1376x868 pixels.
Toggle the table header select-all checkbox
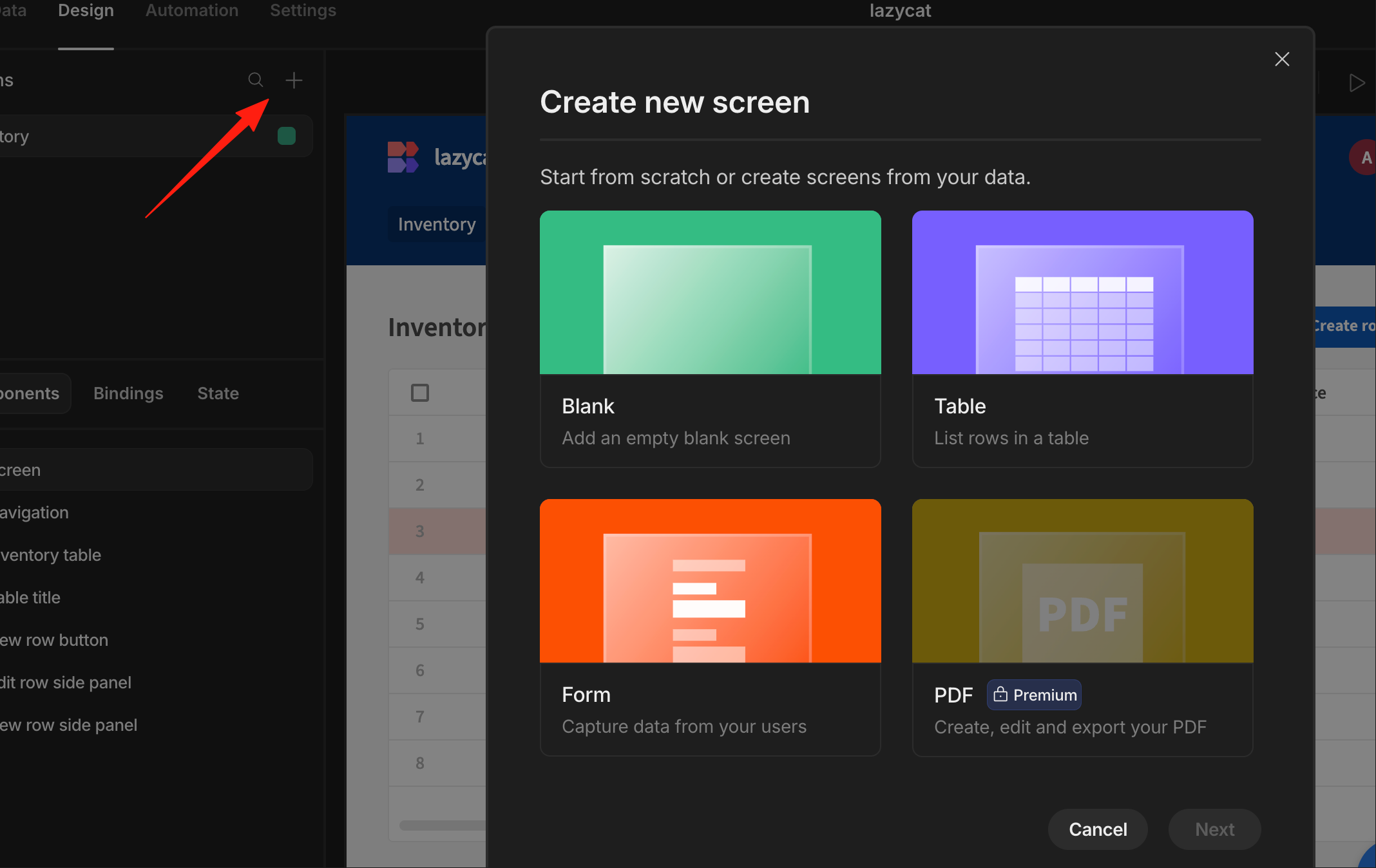420,393
